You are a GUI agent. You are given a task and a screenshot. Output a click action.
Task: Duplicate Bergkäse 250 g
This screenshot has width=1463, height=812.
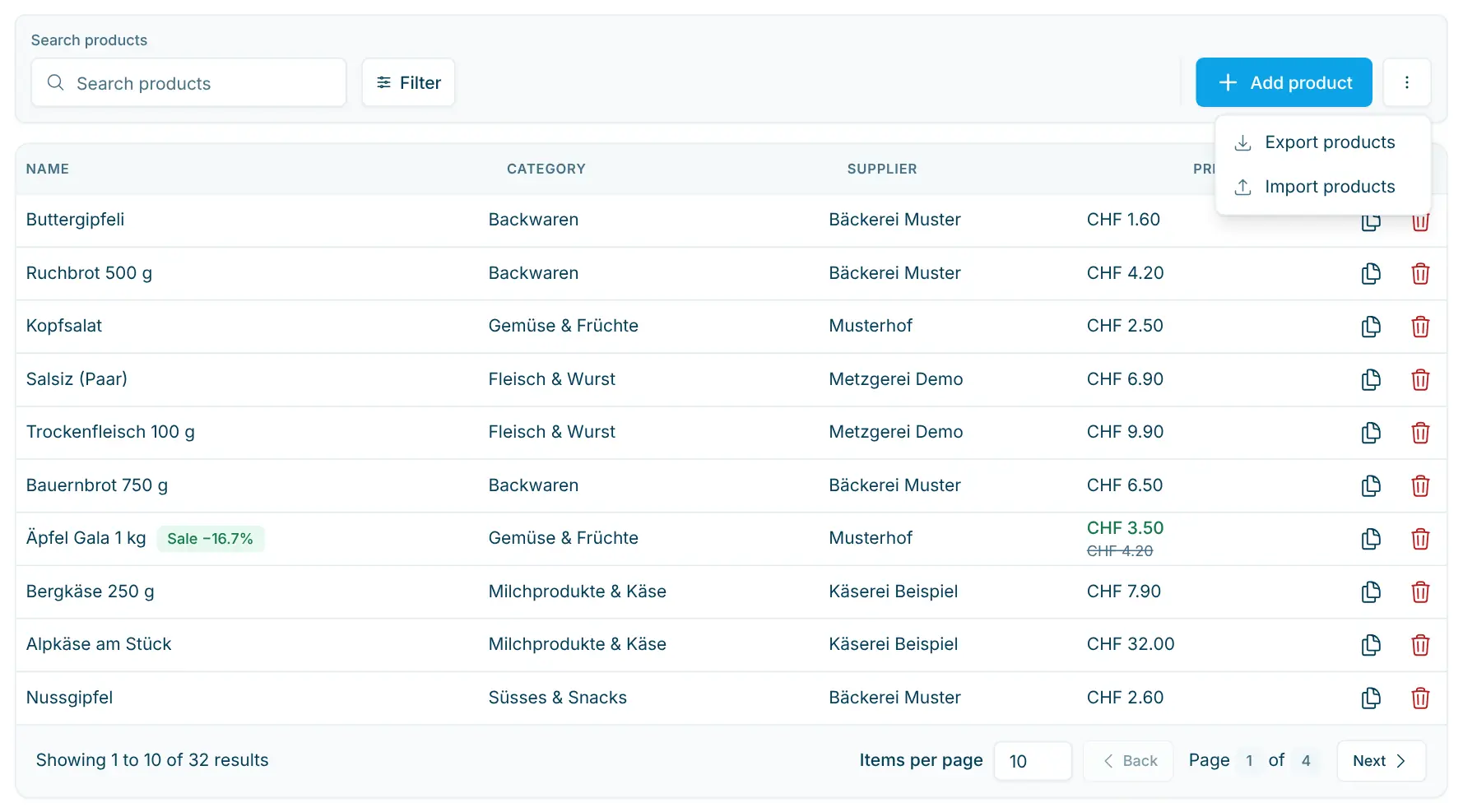pyautogui.click(x=1371, y=592)
